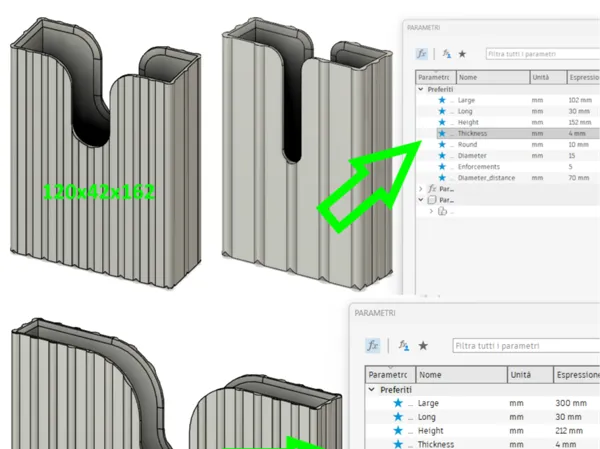
Task: Click the box icon beside the expanded Par... group
Action: pyautogui.click(x=432, y=200)
